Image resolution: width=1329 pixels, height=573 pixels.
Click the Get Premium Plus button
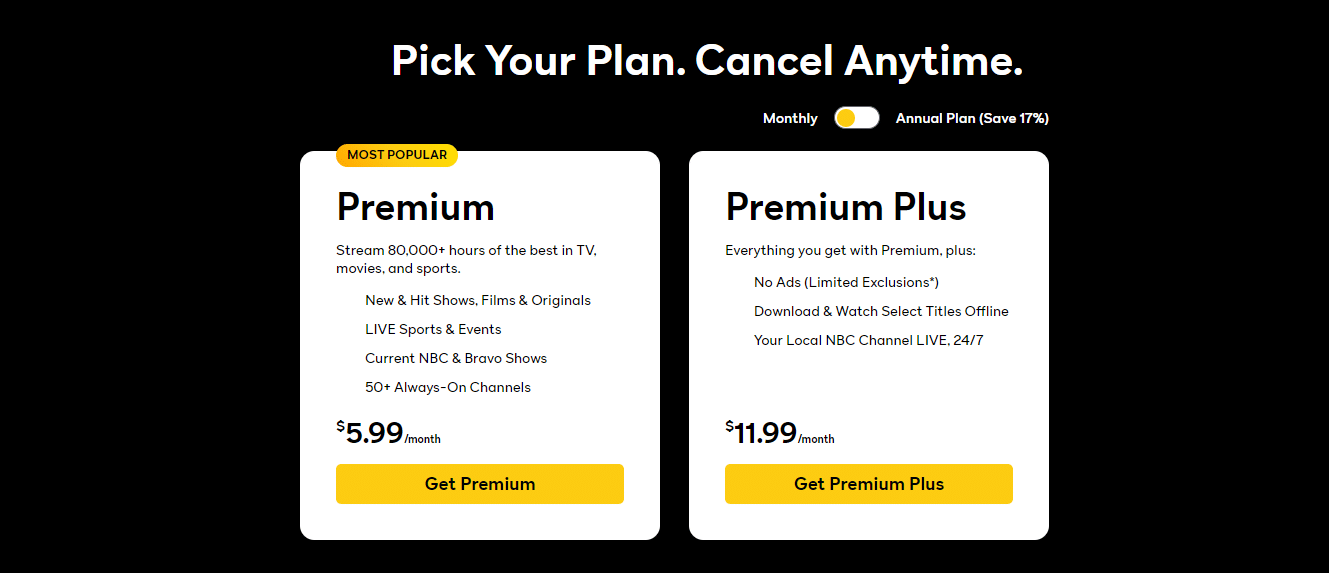(869, 484)
